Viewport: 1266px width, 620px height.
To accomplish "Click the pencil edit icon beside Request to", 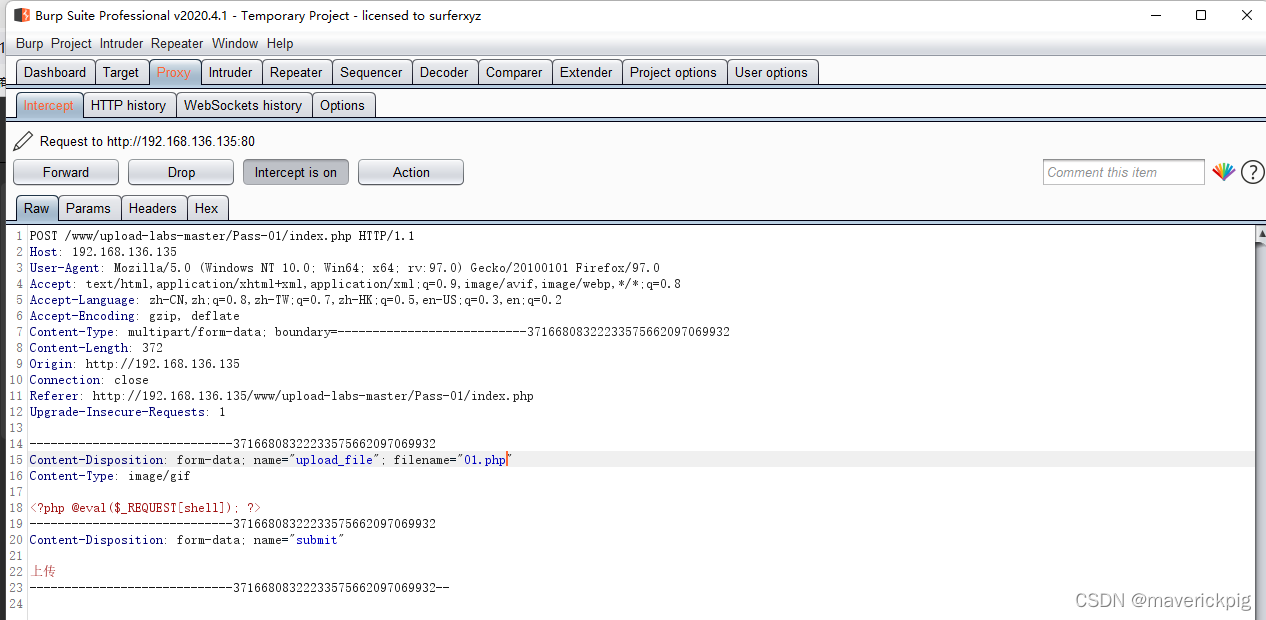I will [x=23, y=141].
